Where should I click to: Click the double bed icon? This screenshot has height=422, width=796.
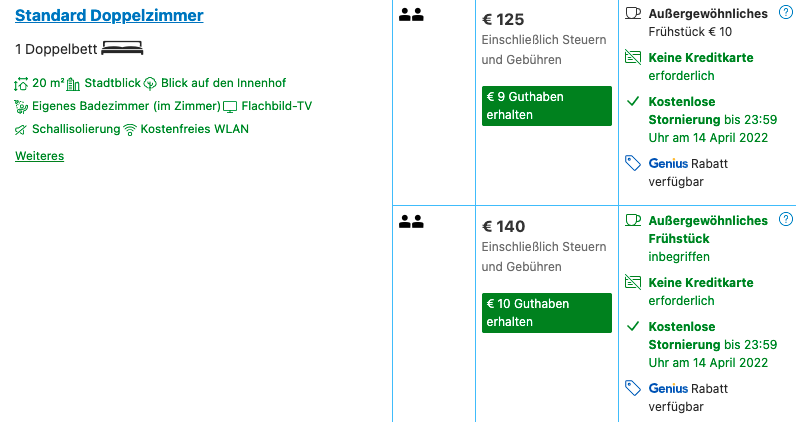pos(123,48)
